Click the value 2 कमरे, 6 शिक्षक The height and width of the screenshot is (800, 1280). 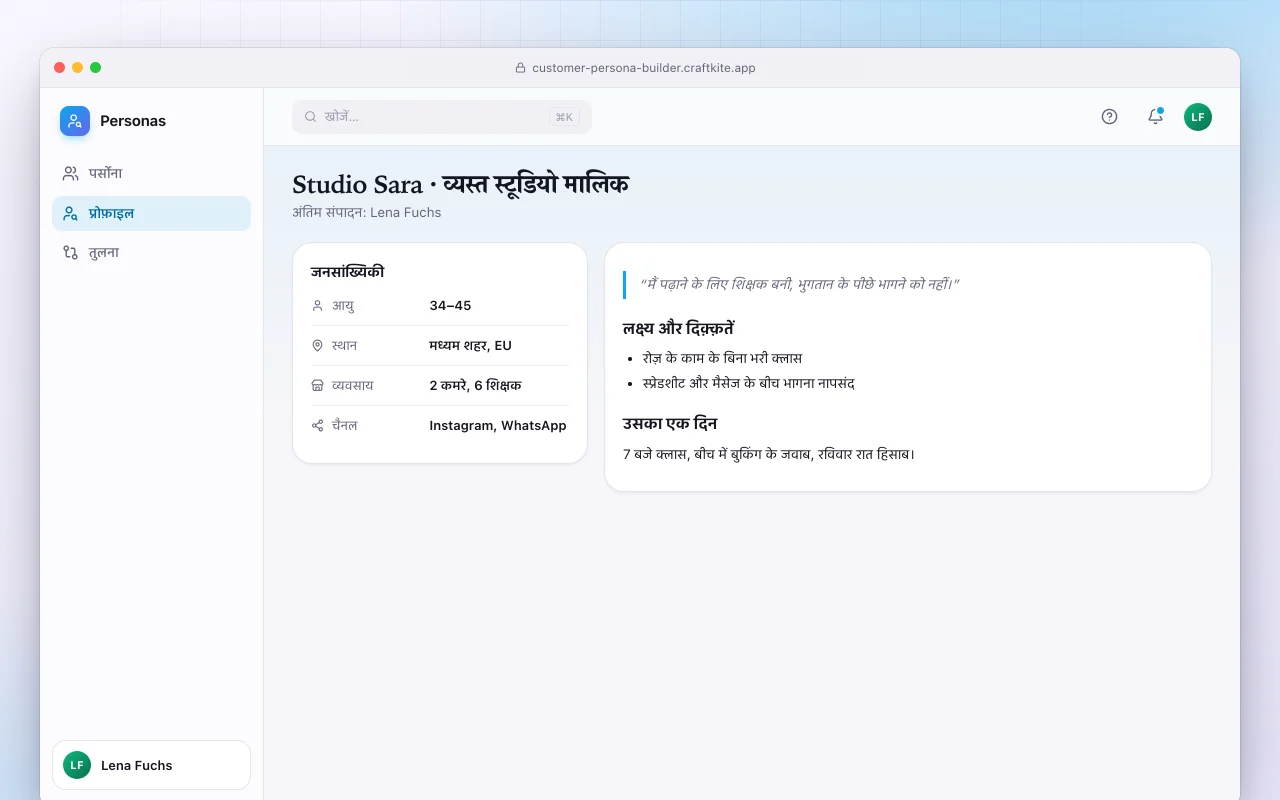pos(475,386)
